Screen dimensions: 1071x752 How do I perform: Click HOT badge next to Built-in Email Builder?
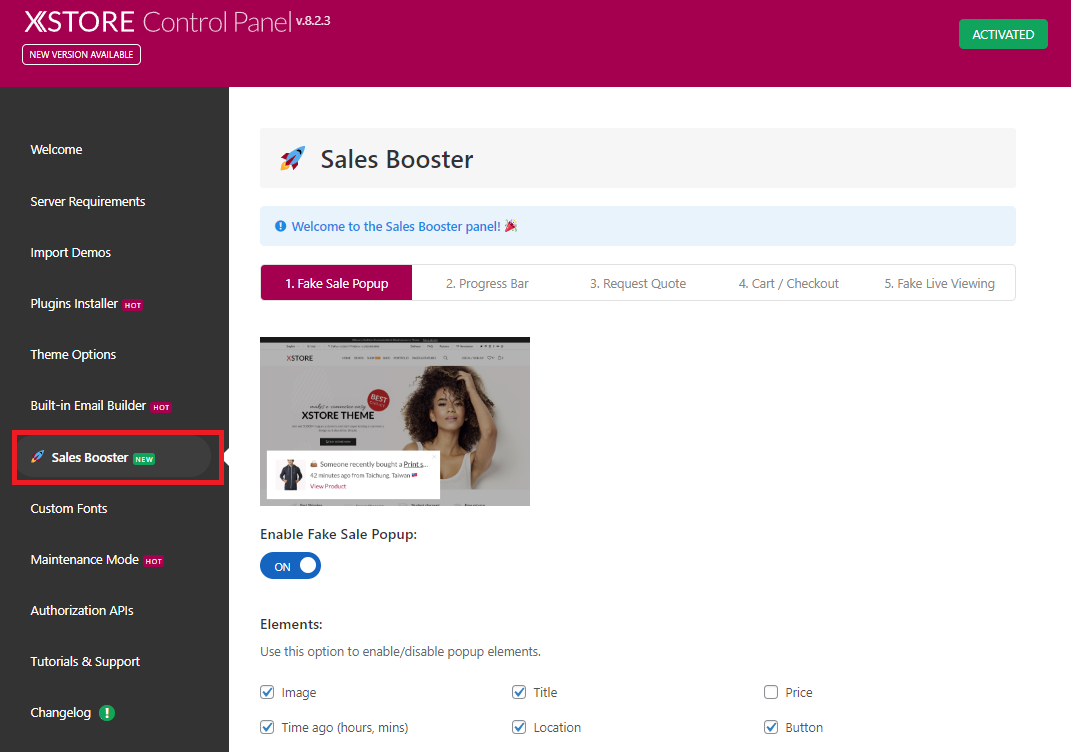point(161,407)
